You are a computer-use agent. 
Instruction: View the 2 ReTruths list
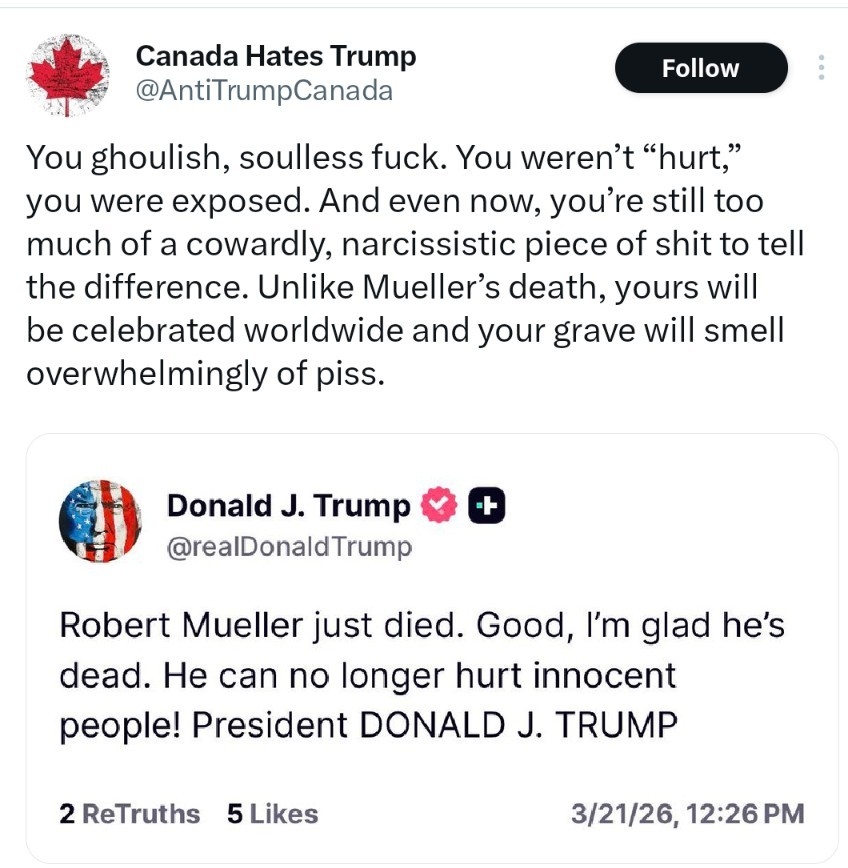[x=129, y=814]
